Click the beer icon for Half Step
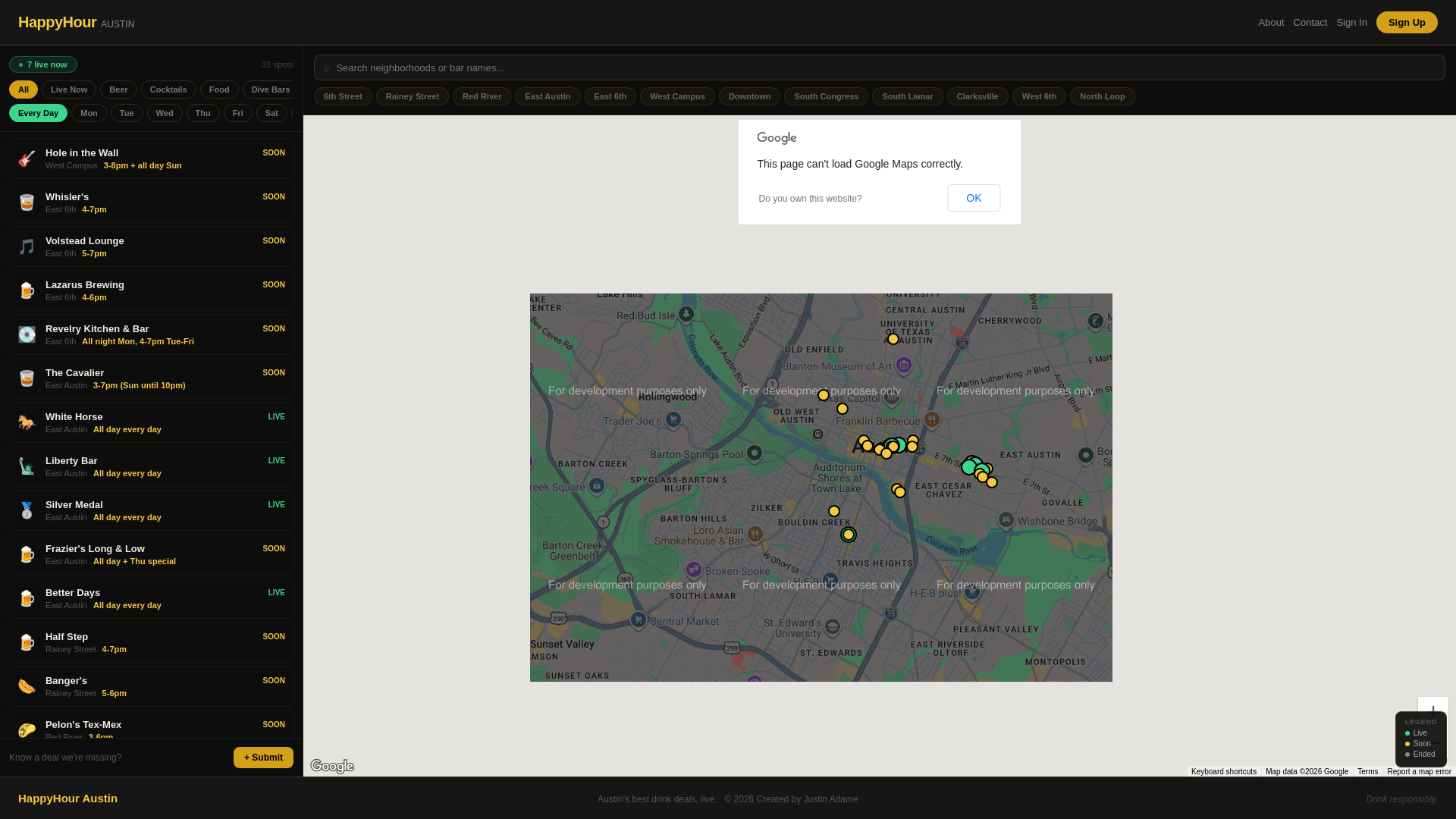Screen dimensions: 1456x819 (27, 642)
